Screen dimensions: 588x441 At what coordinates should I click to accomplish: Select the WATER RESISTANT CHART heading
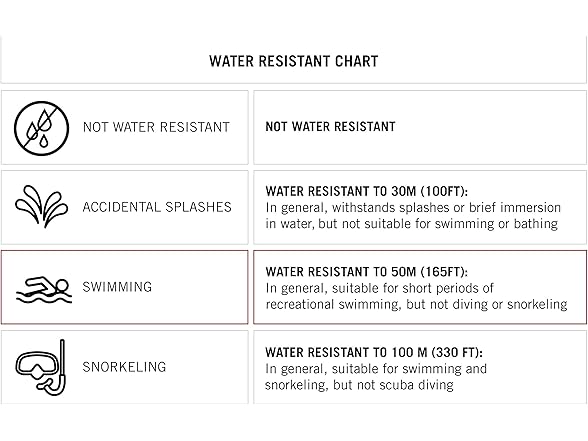294,61
